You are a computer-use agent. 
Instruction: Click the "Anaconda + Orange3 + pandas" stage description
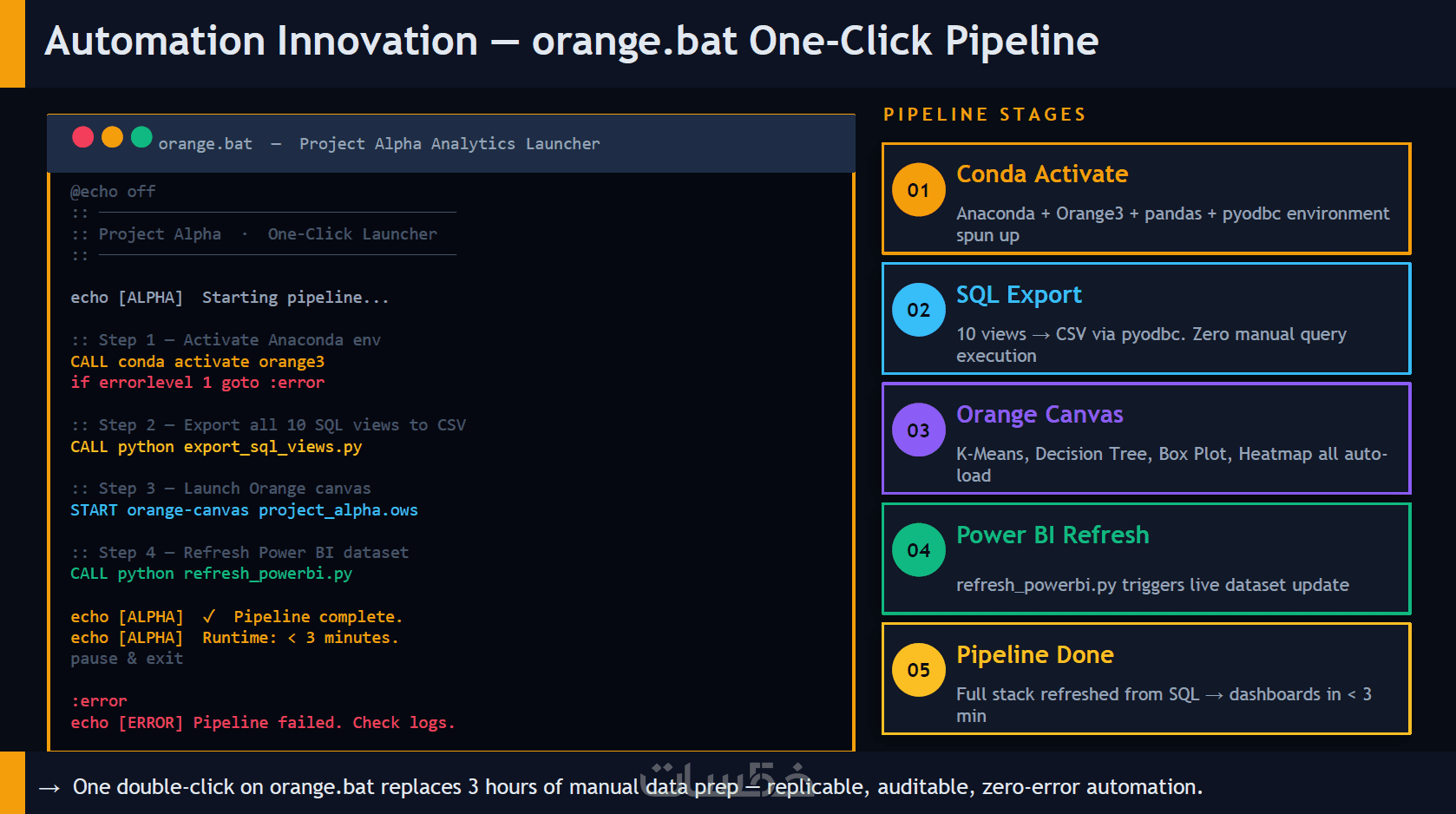click(1173, 225)
